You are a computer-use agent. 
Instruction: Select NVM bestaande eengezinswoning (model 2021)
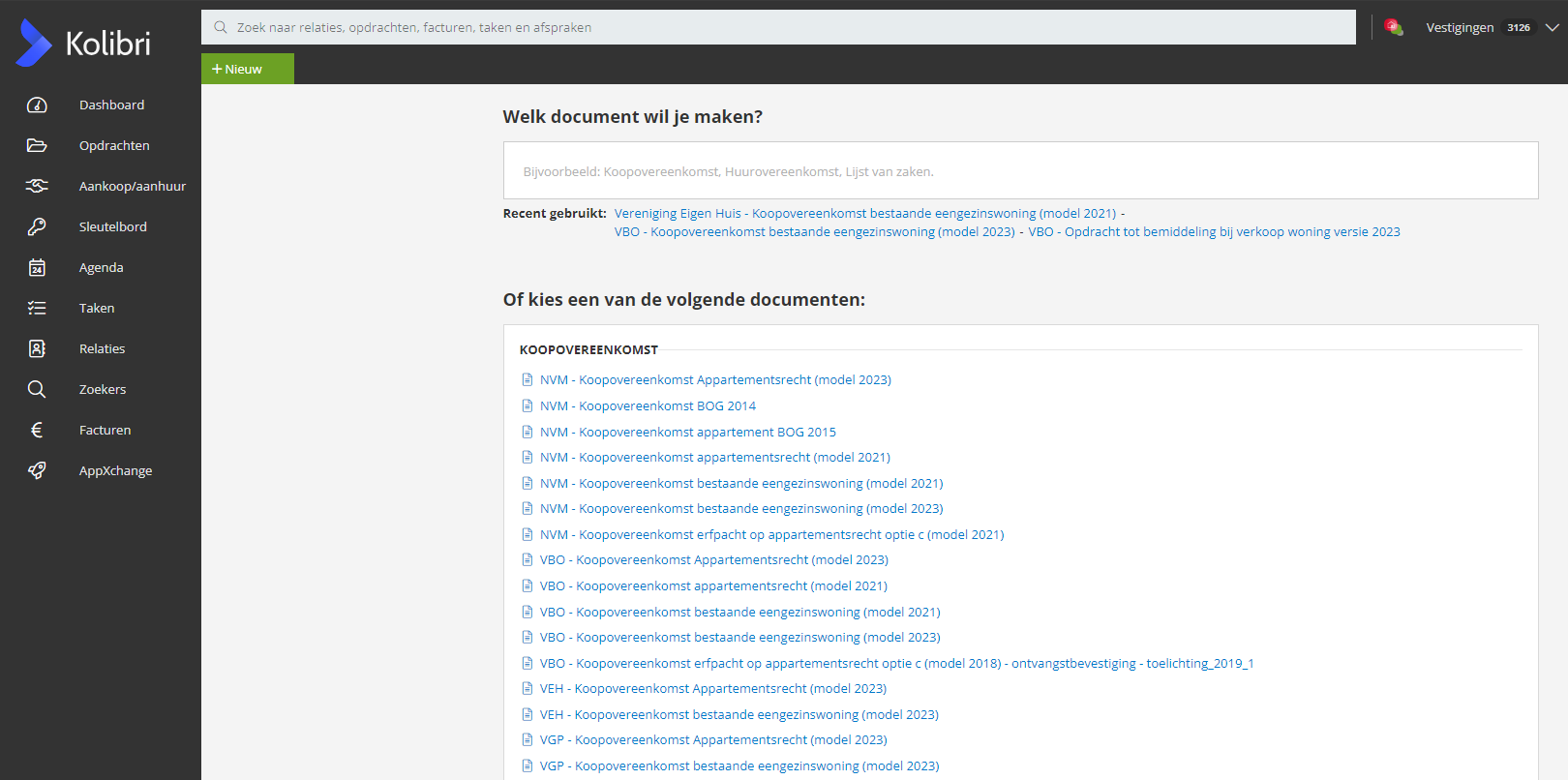point(741,483)
